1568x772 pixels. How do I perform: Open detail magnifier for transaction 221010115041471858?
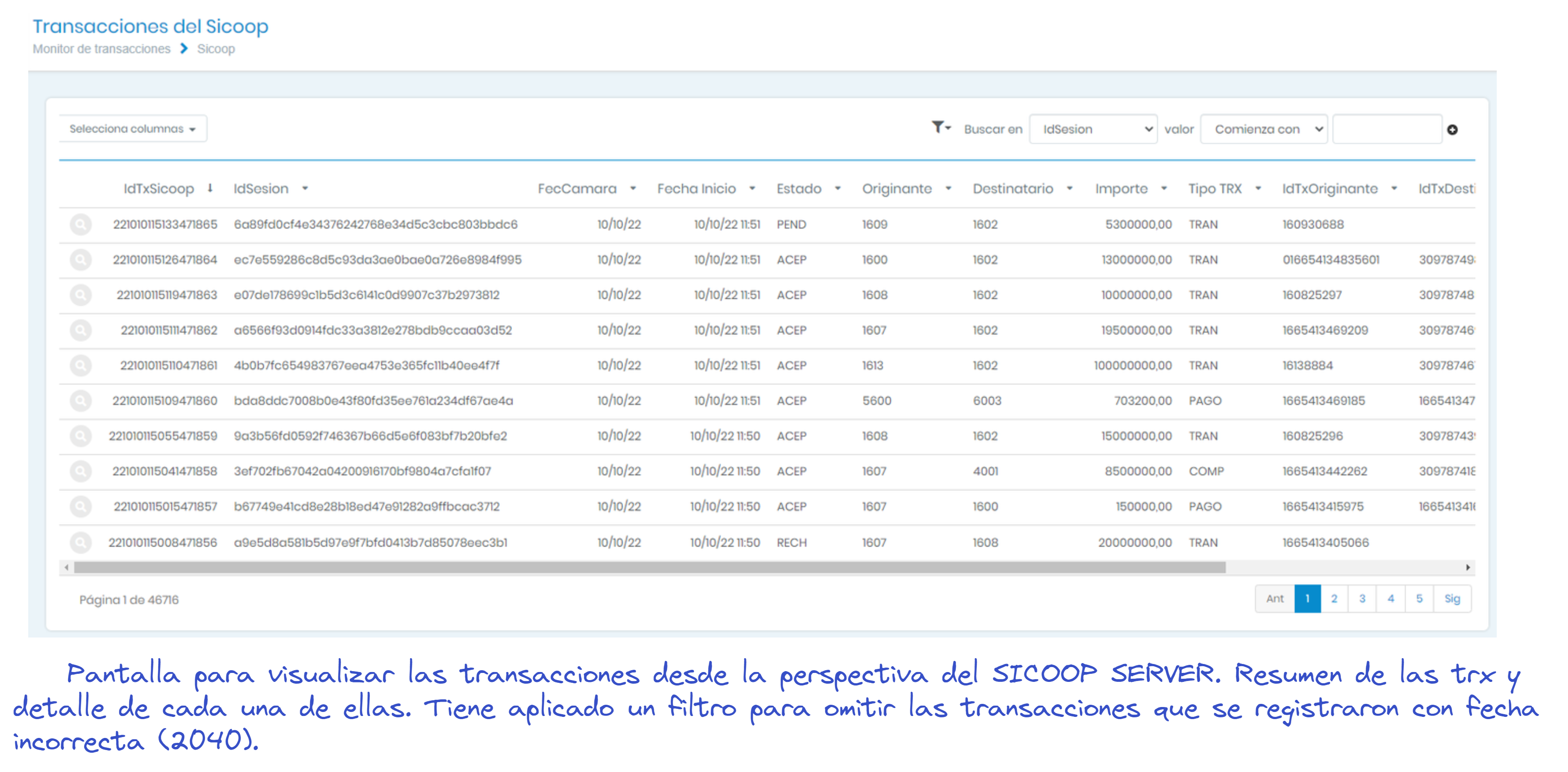pyautogui.click(x=80, y=472)
